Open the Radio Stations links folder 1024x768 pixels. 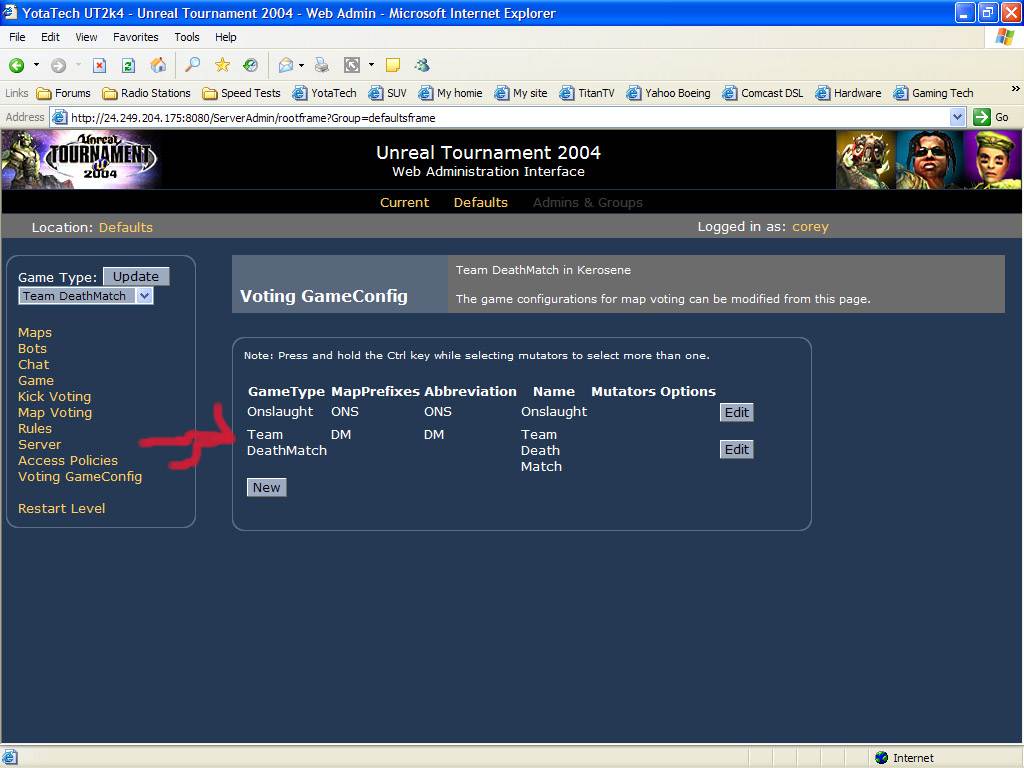tap(146, 93)
